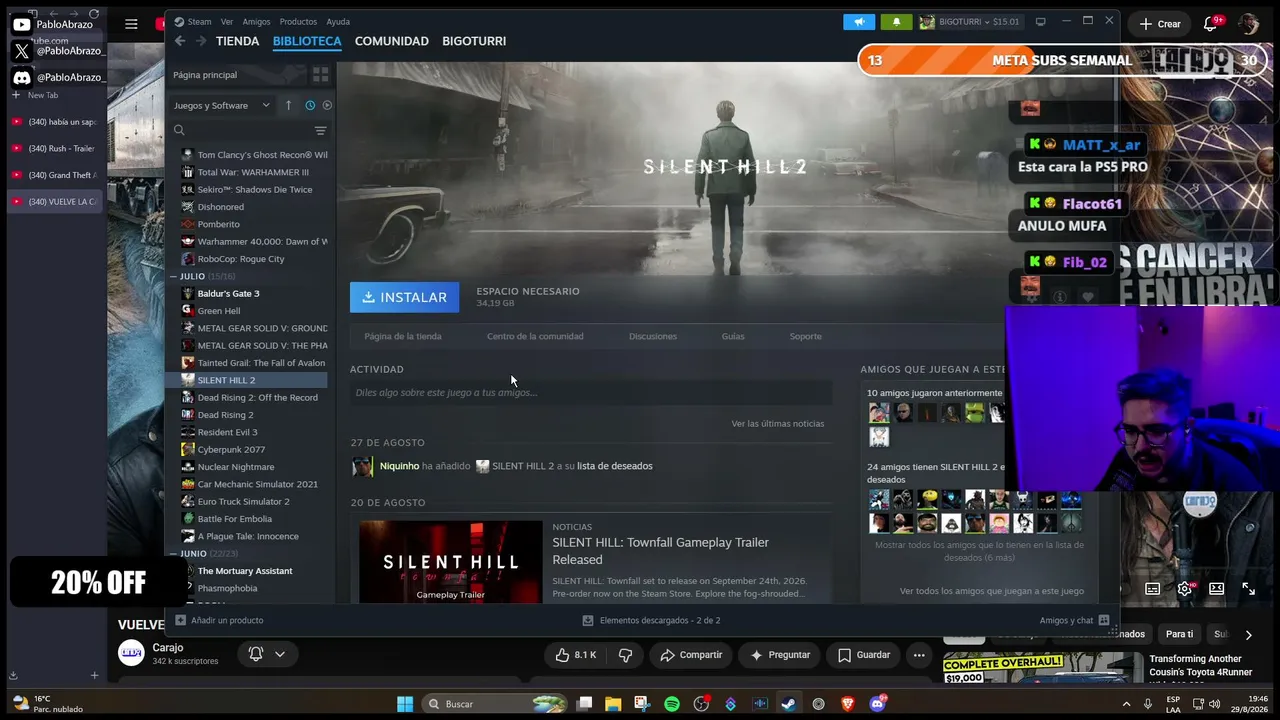Viewport: 1280px width, 720px height.
Task: Open the Juegos y Software dropdown
Action: [221, 105]
